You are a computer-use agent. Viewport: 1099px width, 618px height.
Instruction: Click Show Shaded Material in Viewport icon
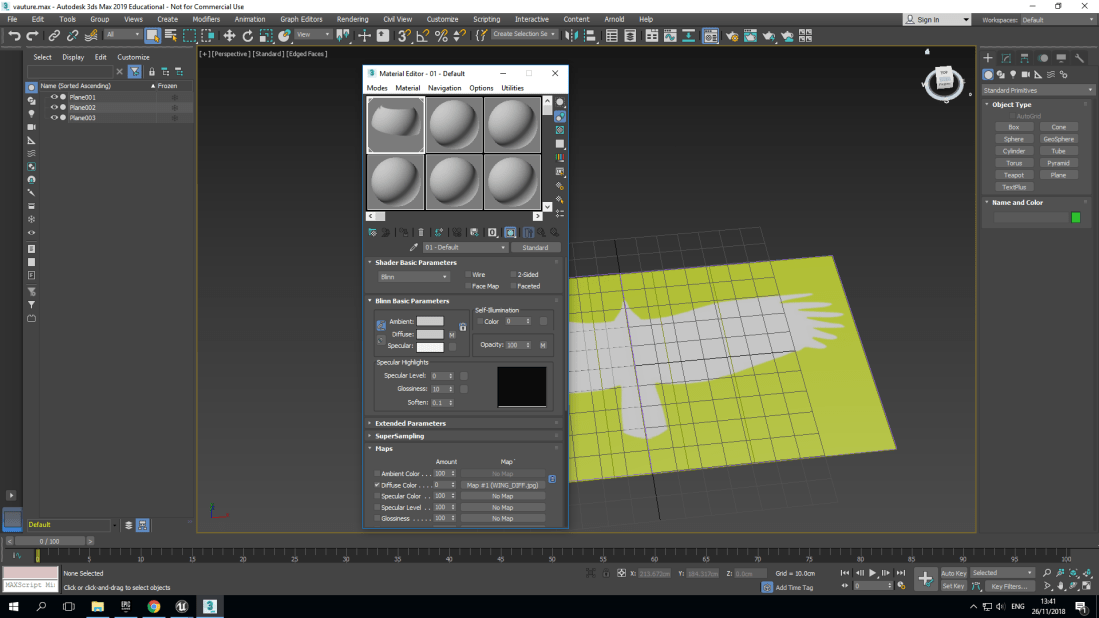(509, 232)
